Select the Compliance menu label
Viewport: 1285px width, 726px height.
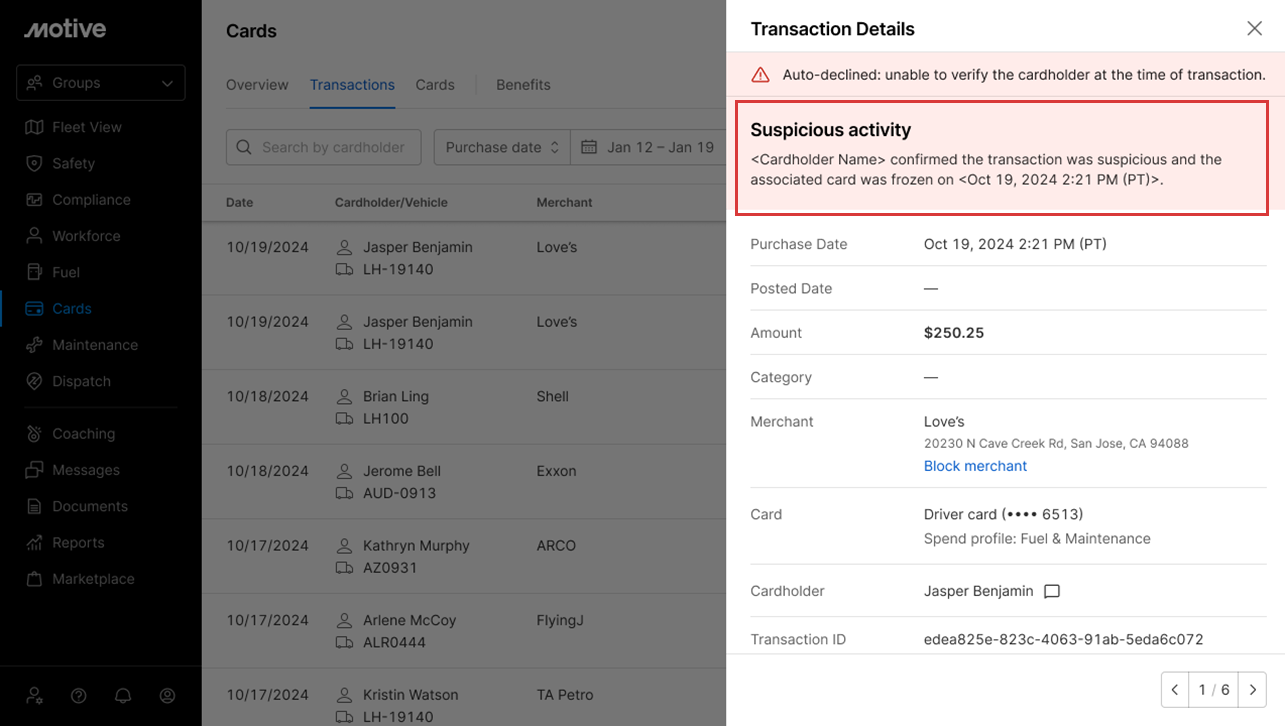pos(91,200)
